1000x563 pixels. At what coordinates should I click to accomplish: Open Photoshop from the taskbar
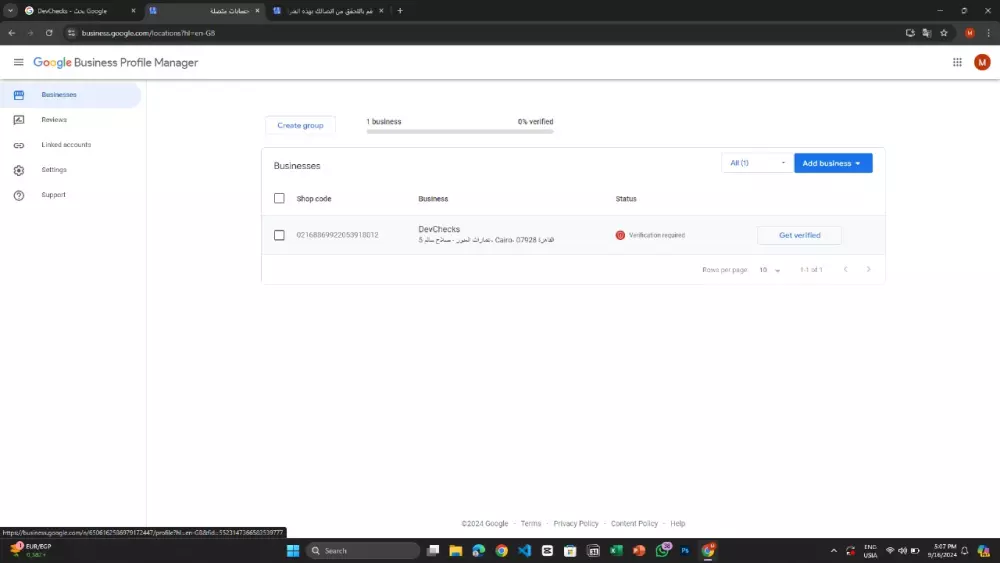coord(685,551)
